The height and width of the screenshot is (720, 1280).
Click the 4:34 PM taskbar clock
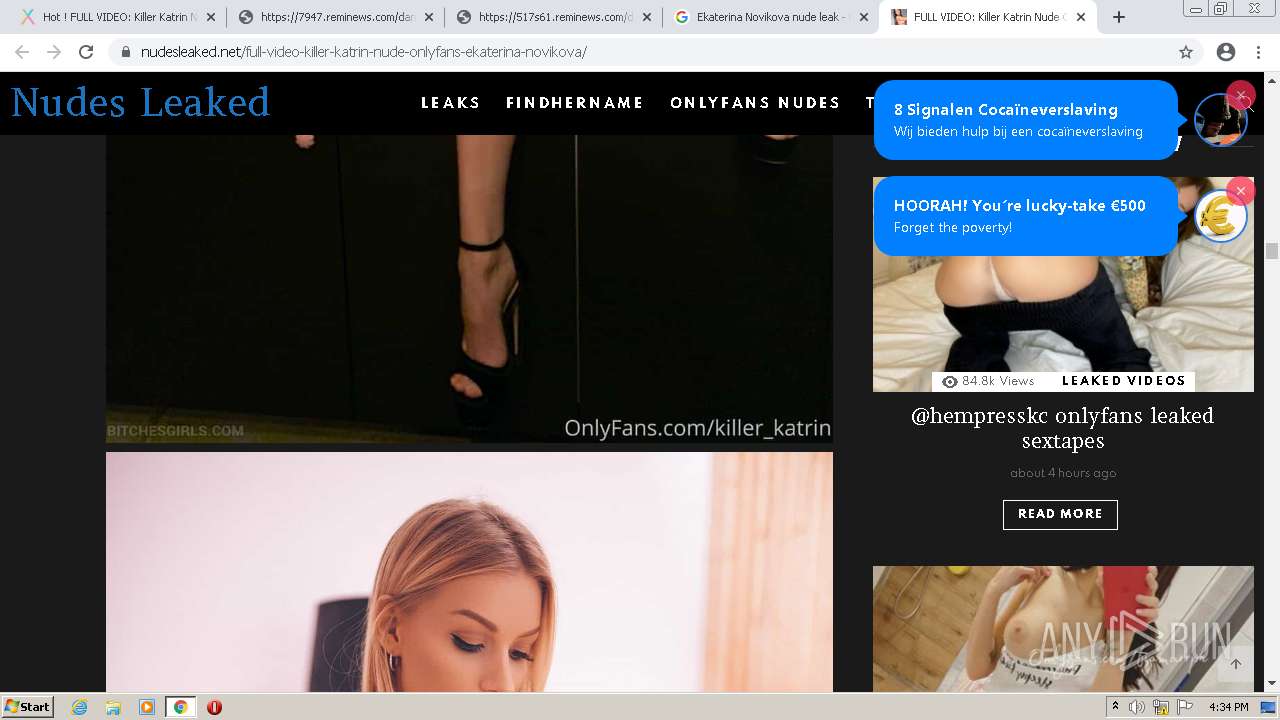[x=1228, y=707]
